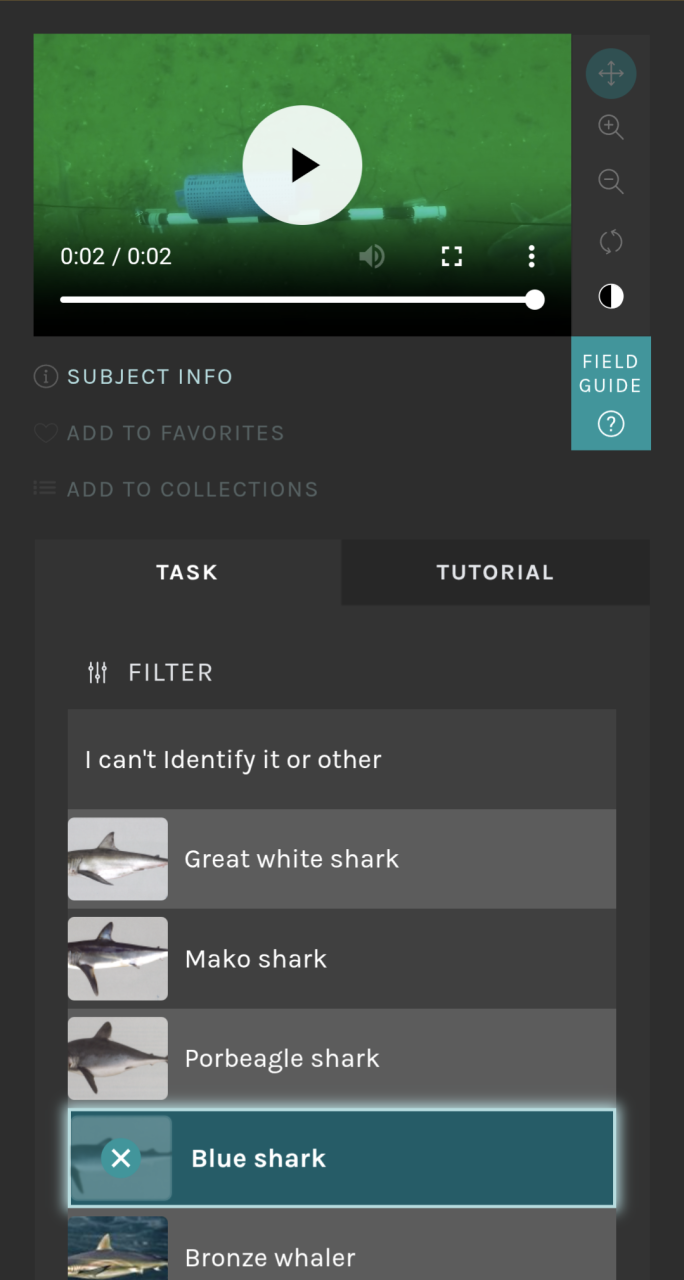Select the Task tab
Viewport: 684px width, 1280px height.
point(187,573)
